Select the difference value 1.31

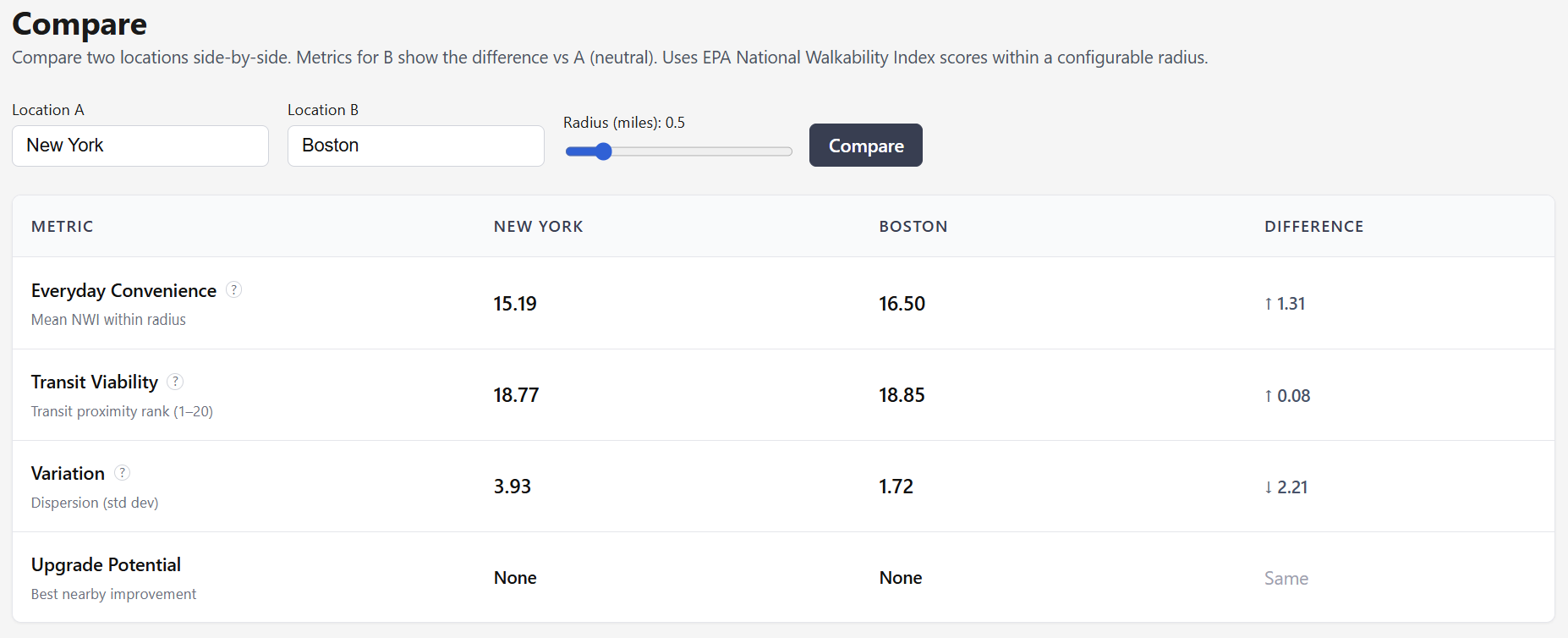coord(1285,303)
